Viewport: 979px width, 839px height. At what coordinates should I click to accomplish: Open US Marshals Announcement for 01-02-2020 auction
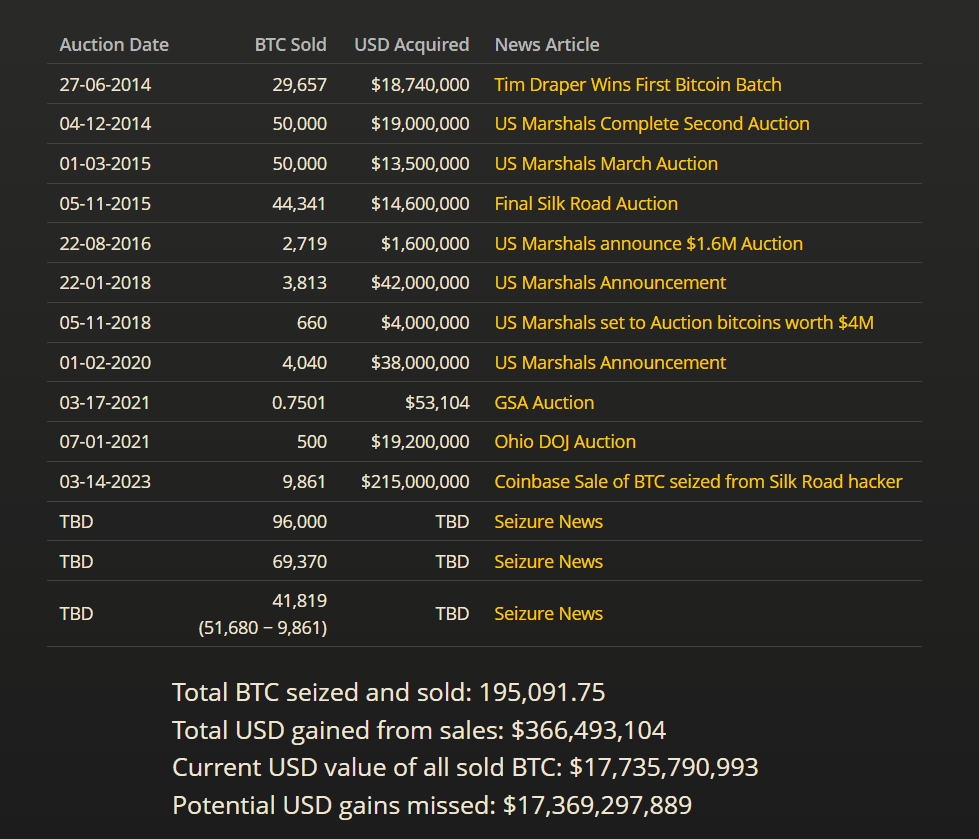[609, 363]
